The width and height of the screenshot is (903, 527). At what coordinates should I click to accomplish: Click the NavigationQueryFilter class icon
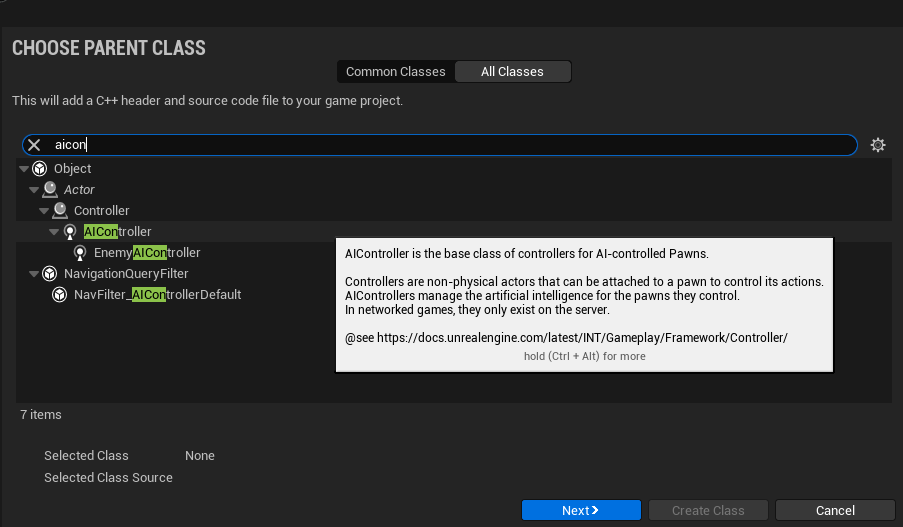[50, 274]
